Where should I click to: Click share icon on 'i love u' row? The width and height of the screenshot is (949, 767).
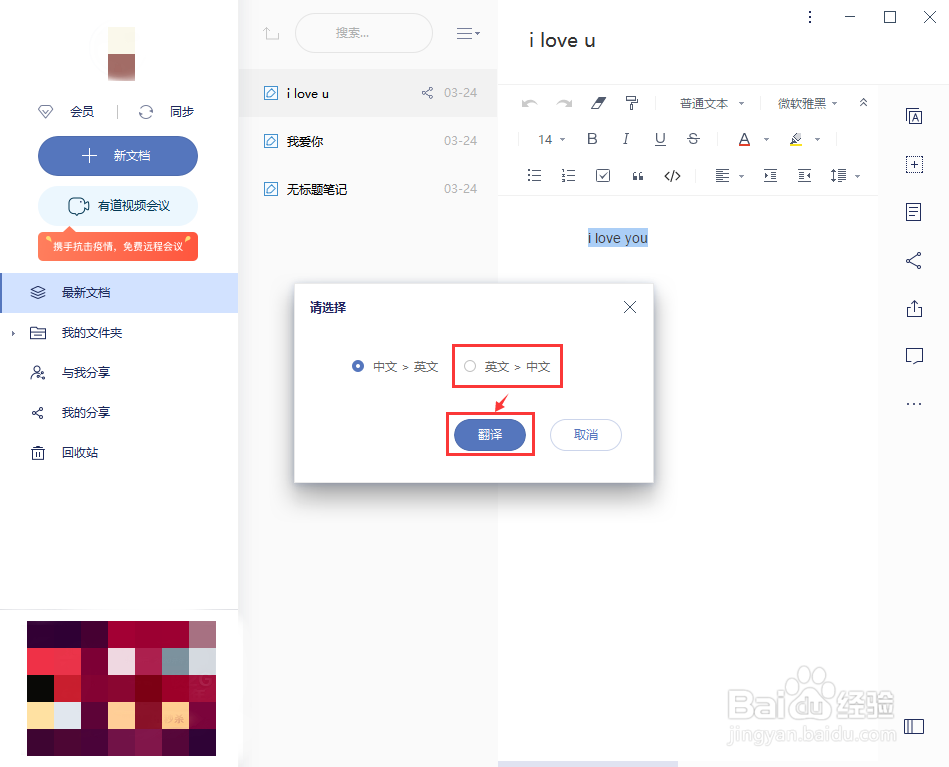(x=427, y=93)
